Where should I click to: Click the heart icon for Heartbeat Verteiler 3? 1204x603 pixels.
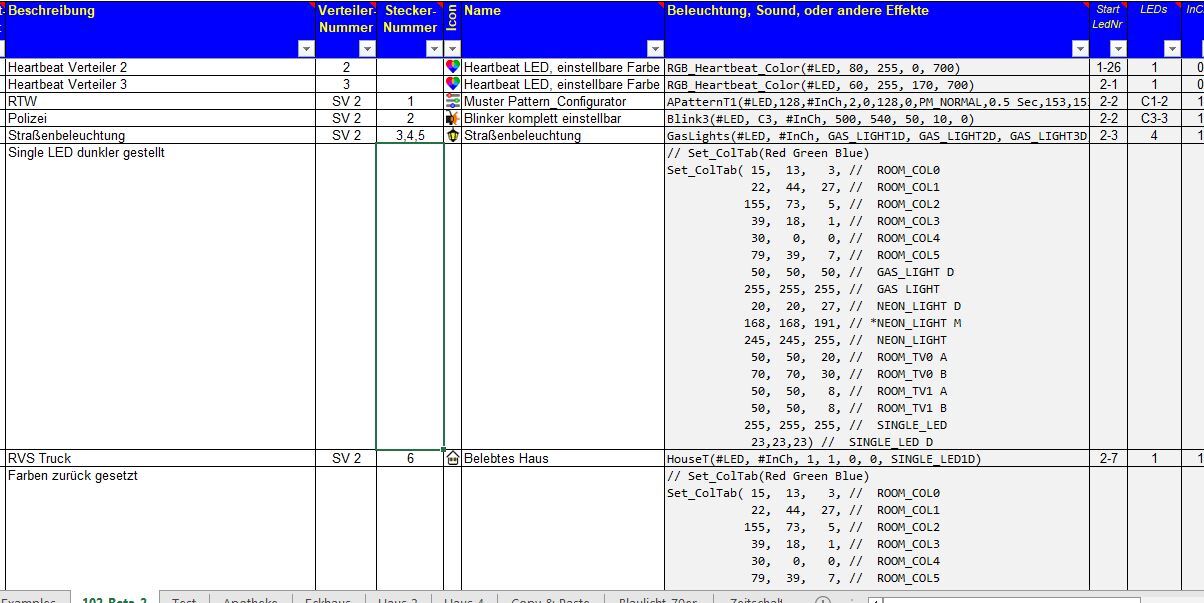pyautogui.click(x=453, y=84)
